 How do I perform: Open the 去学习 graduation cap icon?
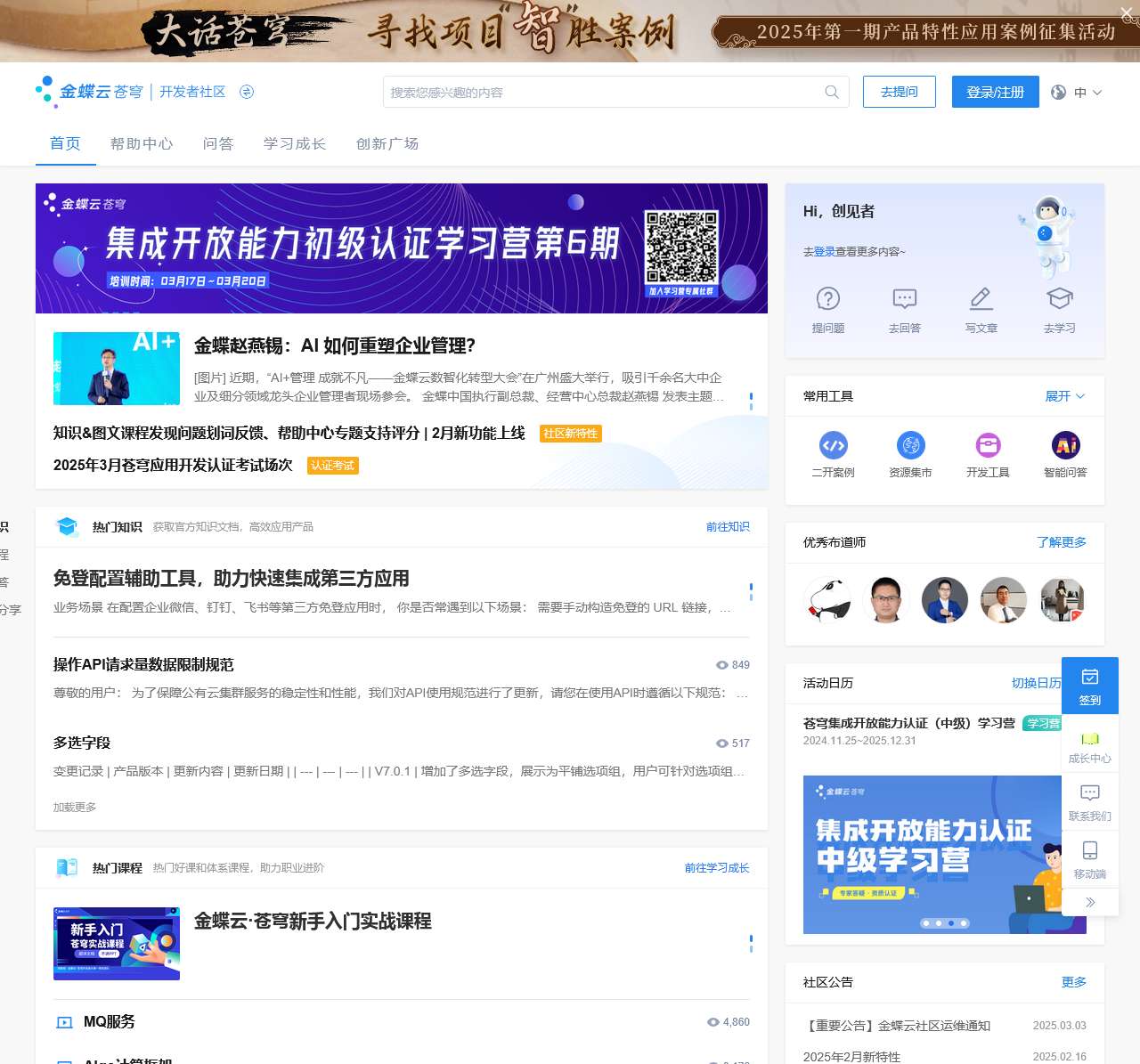pos(1059,299)
